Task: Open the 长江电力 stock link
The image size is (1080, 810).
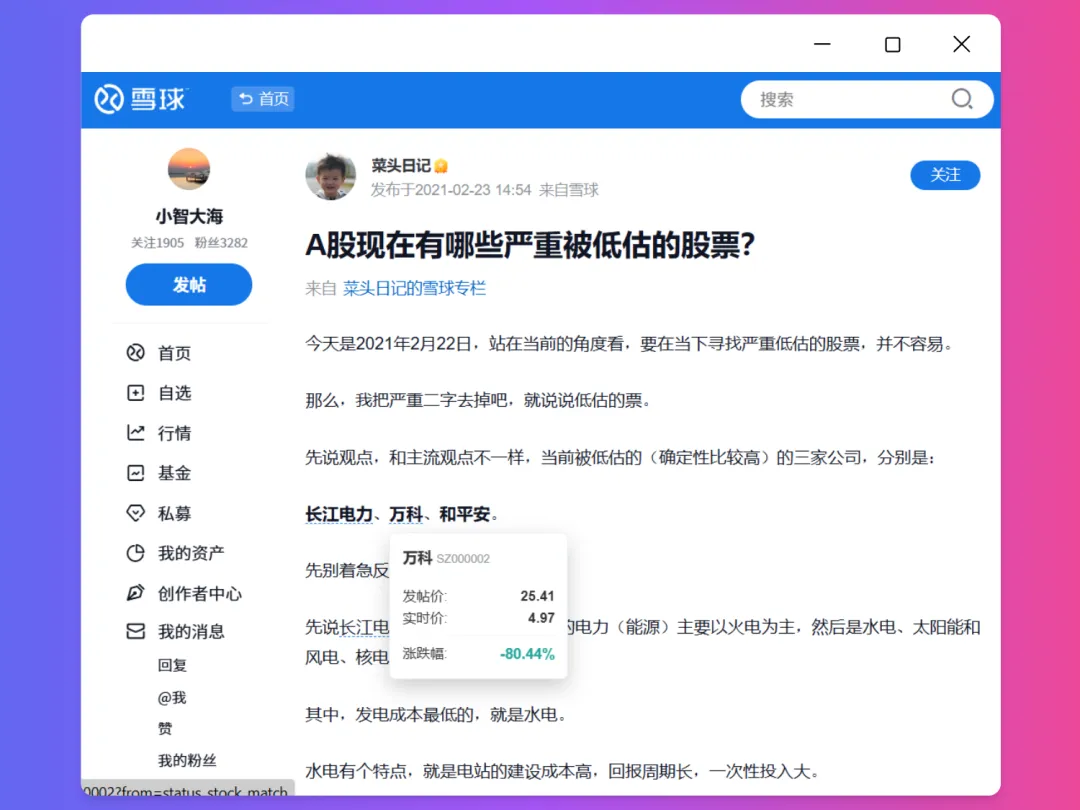Action: click(339, 514)
